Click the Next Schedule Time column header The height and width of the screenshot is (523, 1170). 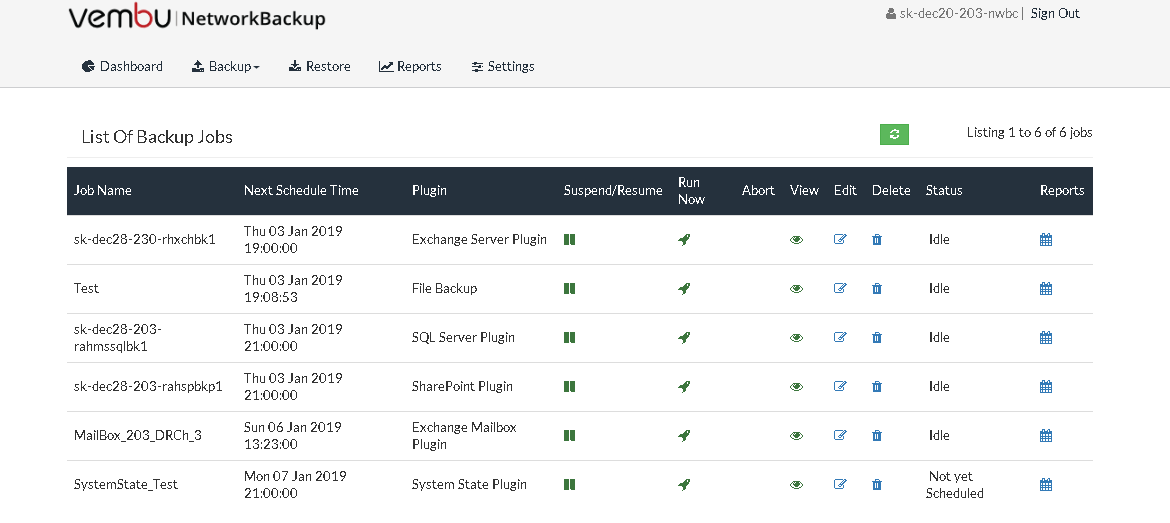point(301,190)
